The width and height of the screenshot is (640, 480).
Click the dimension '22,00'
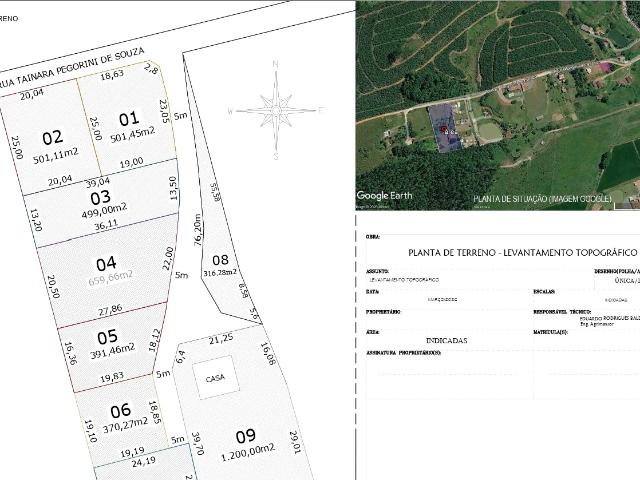(x=168, y=258)
